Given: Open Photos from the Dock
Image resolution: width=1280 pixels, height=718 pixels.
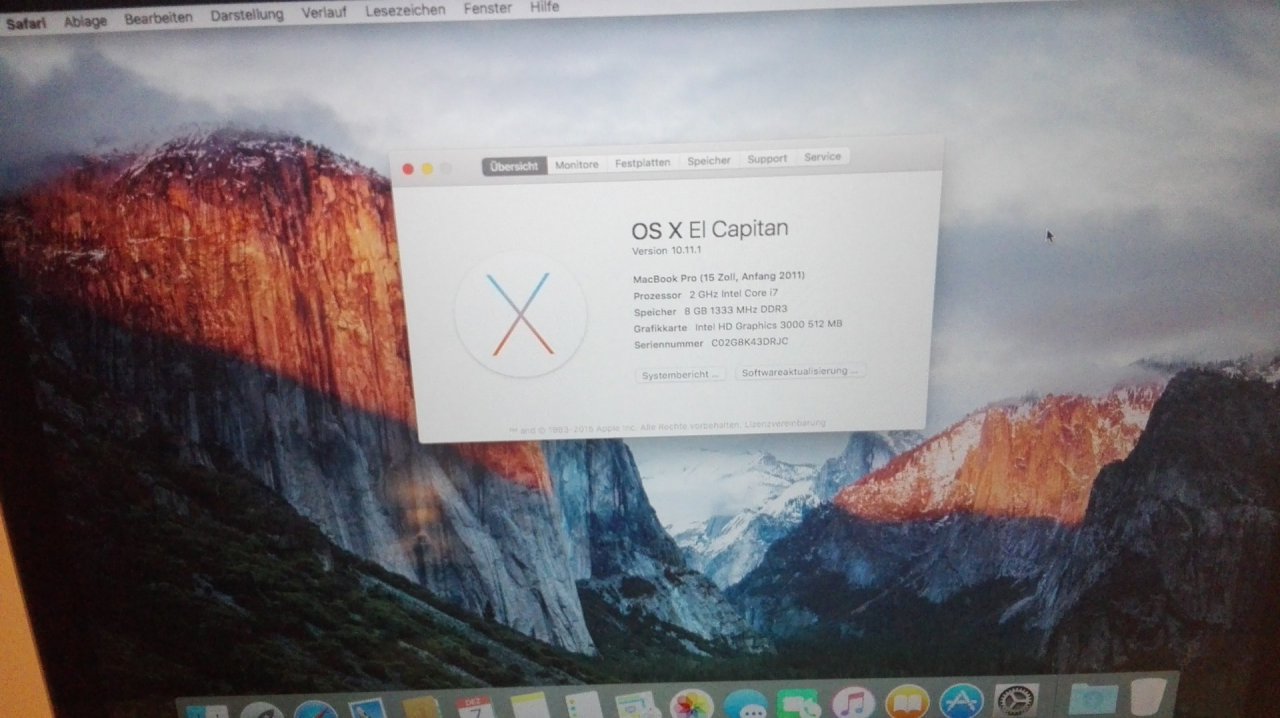Looking at the screenshot, I should pyautogui.click(x=691, y=703).
